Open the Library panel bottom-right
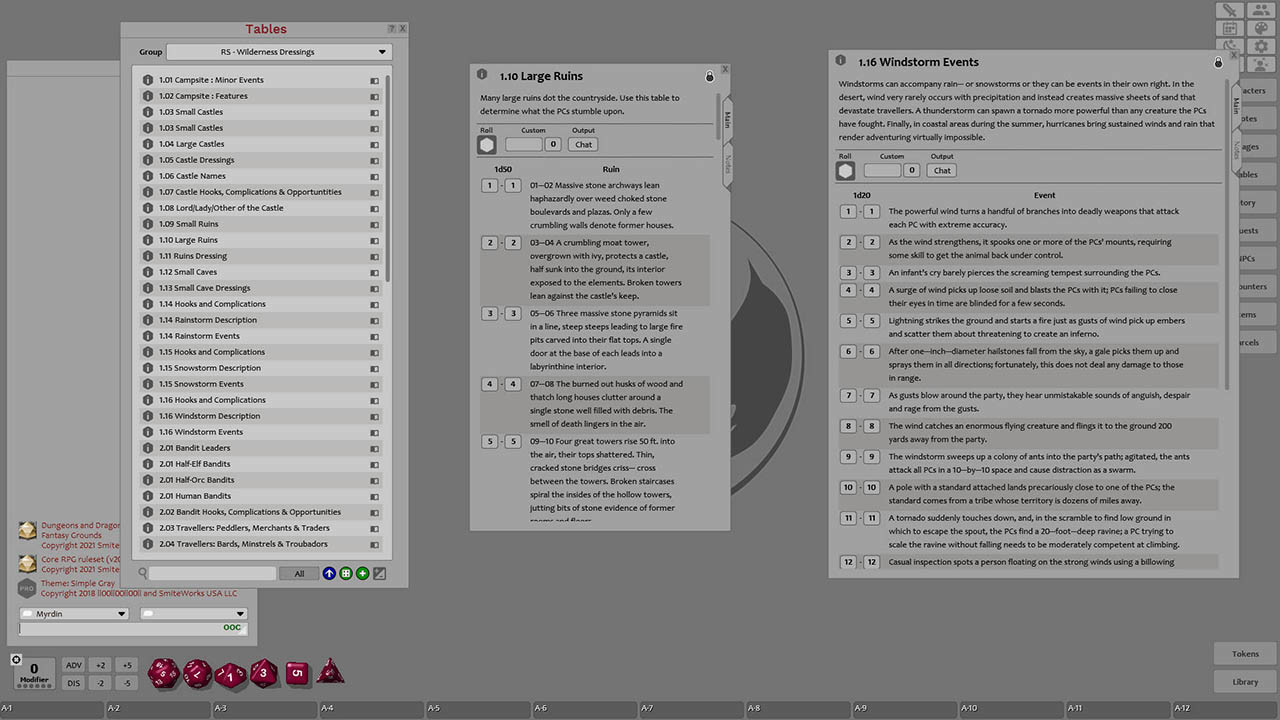The image size is (1280, 720). coord(1244,681)
